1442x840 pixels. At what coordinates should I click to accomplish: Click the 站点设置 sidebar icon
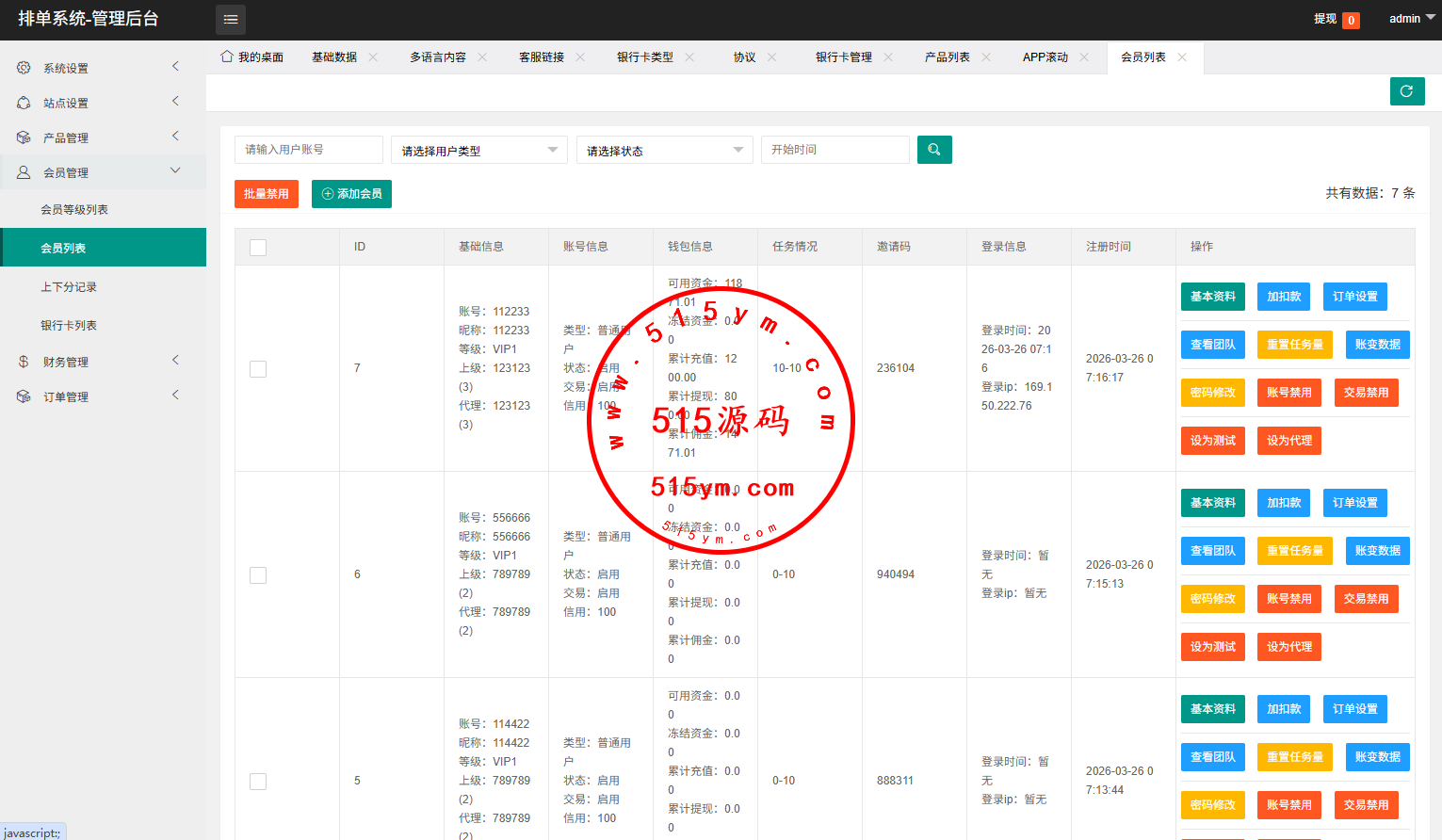point(24,103)
